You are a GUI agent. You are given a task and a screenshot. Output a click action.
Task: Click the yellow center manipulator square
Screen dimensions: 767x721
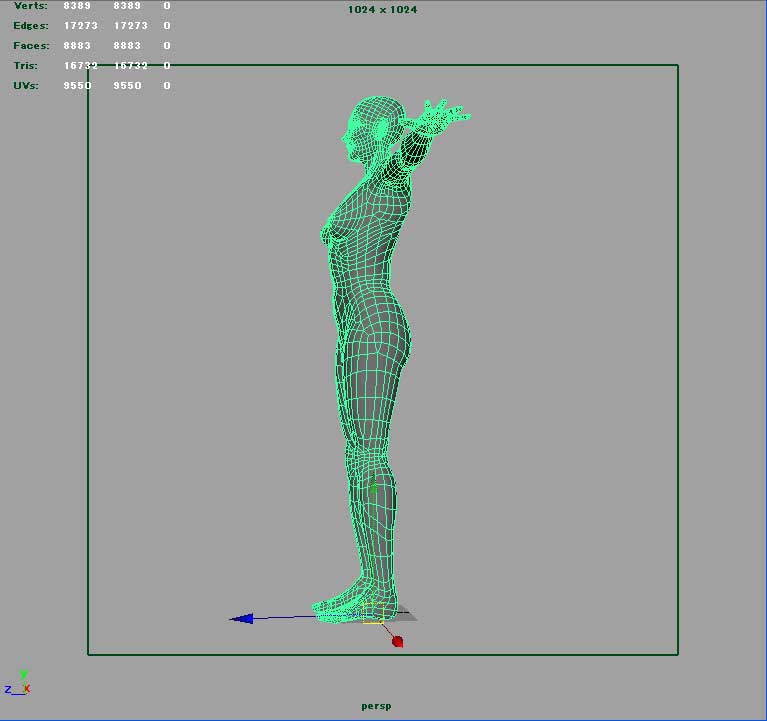click(x=373, y=620)
